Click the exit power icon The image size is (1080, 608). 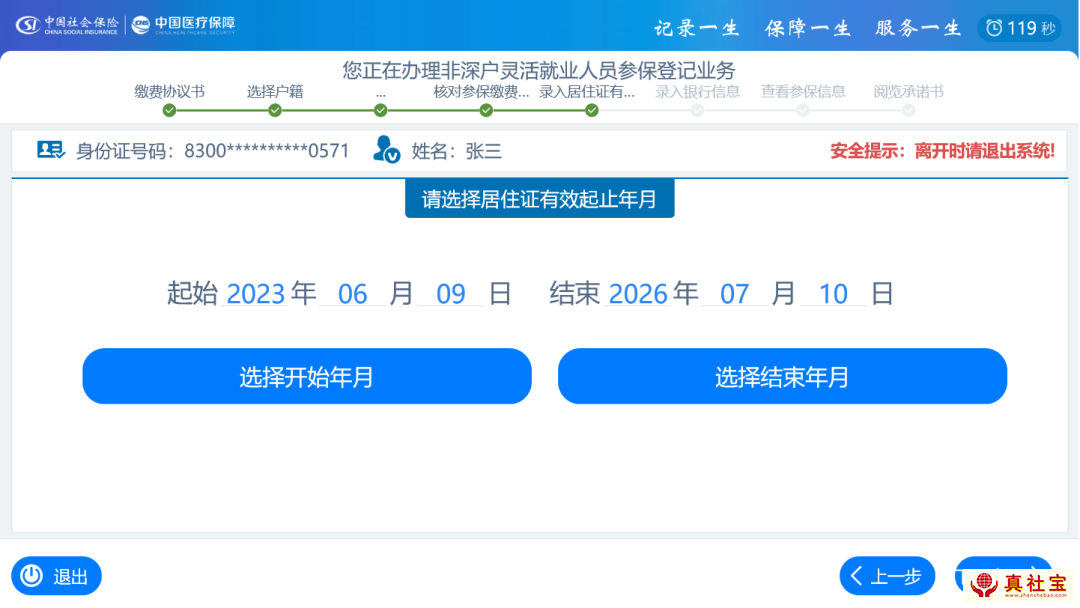click(x=32, y=576)
